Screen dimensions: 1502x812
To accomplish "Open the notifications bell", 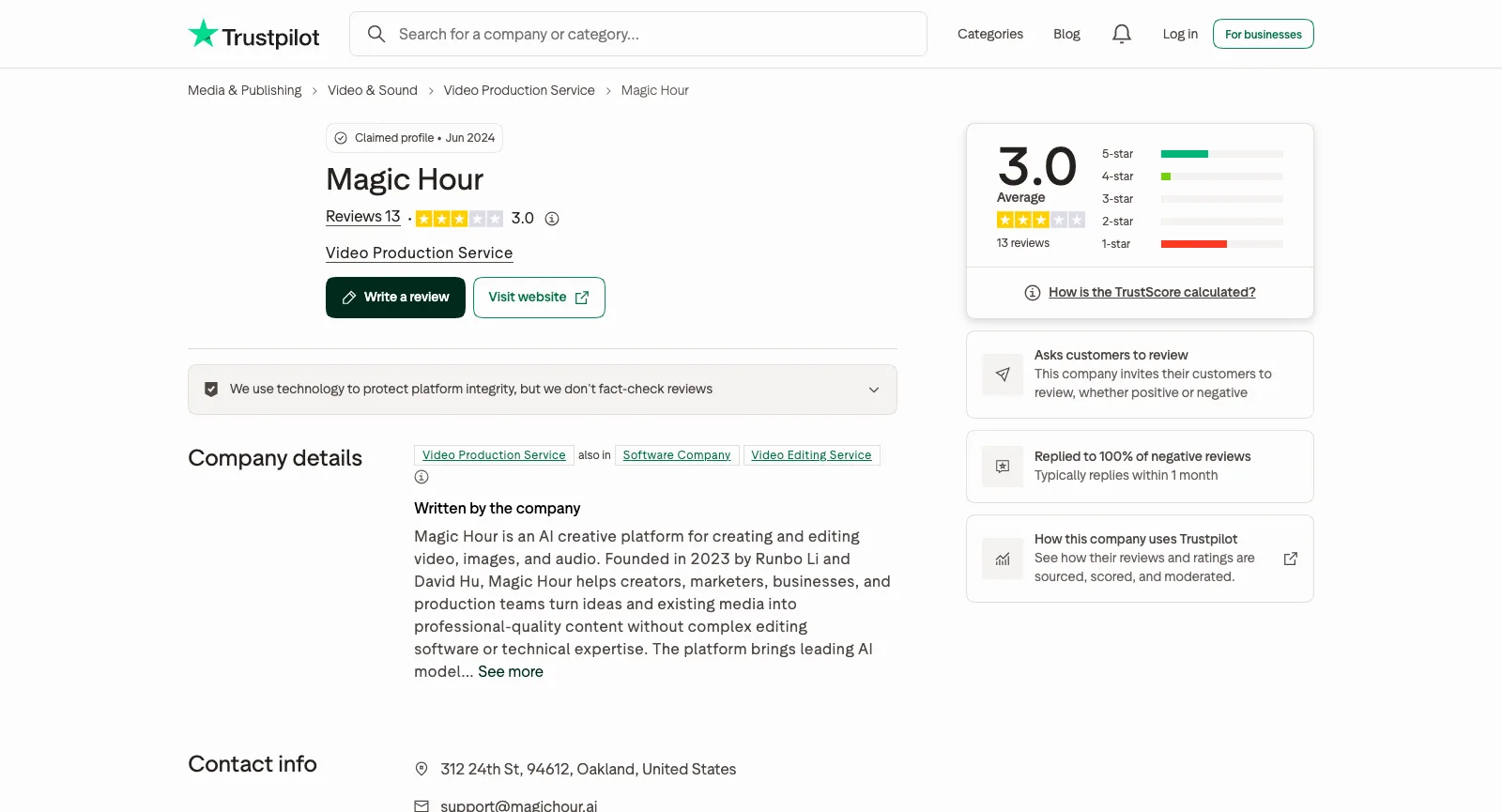I will (1122, 34).
